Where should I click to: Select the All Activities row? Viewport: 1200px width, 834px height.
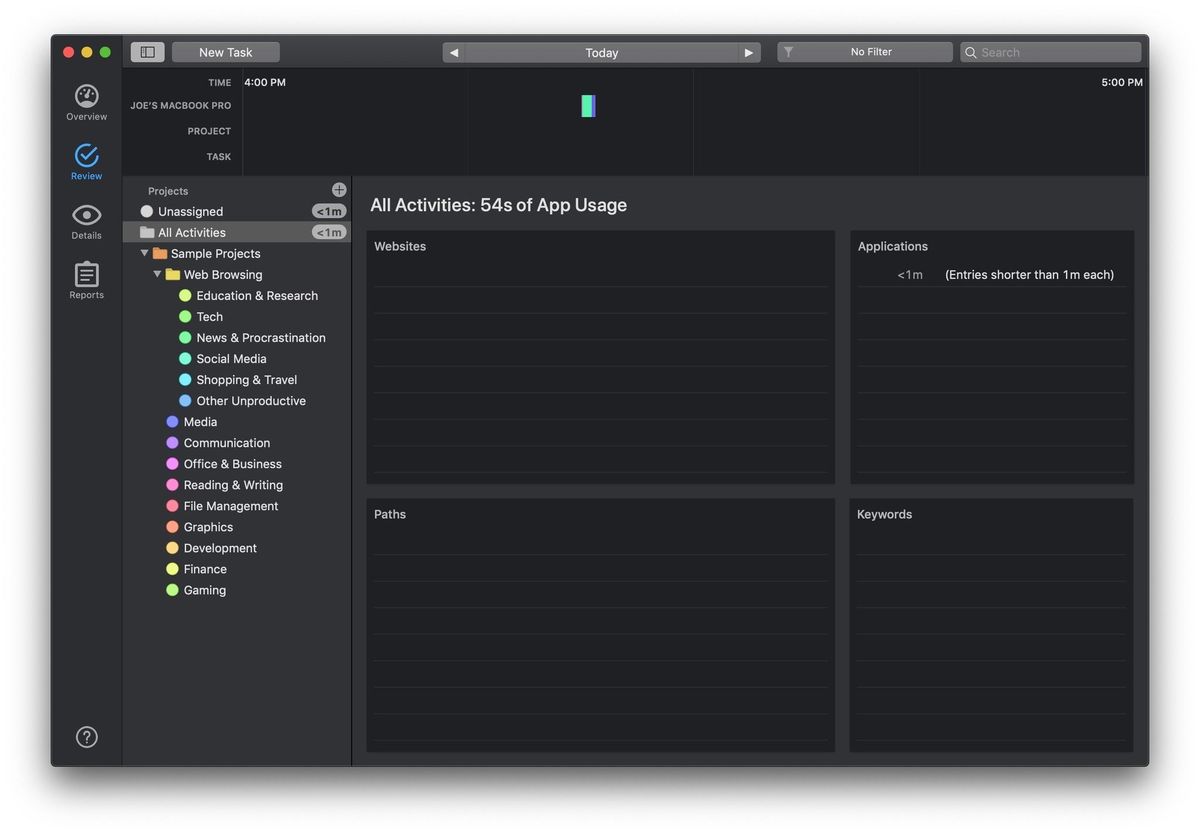(237, 232)
